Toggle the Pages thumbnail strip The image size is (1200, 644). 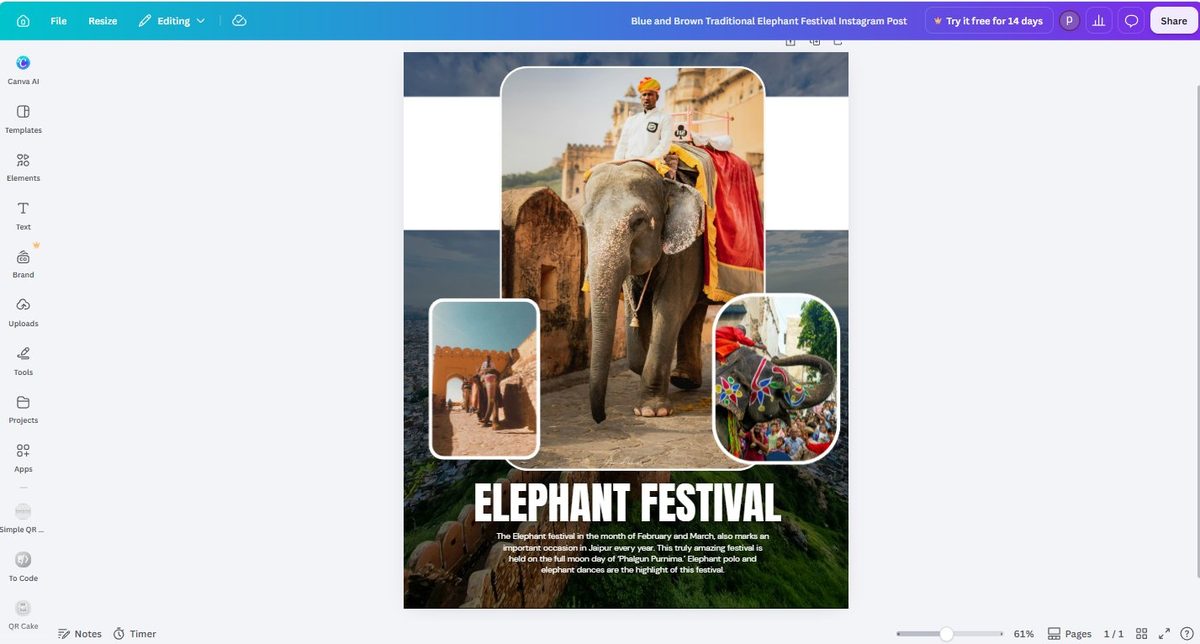tap(1069, 634)
